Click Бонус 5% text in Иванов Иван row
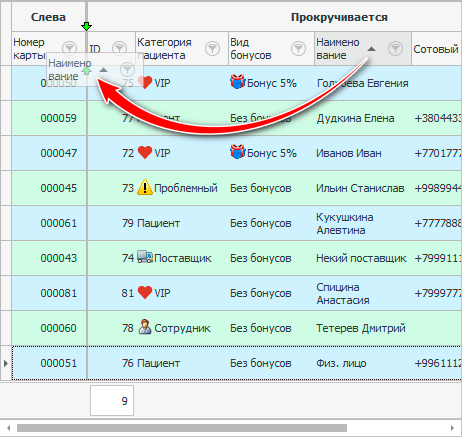This screenshot has height=437, width=462. tap(272, 153)
